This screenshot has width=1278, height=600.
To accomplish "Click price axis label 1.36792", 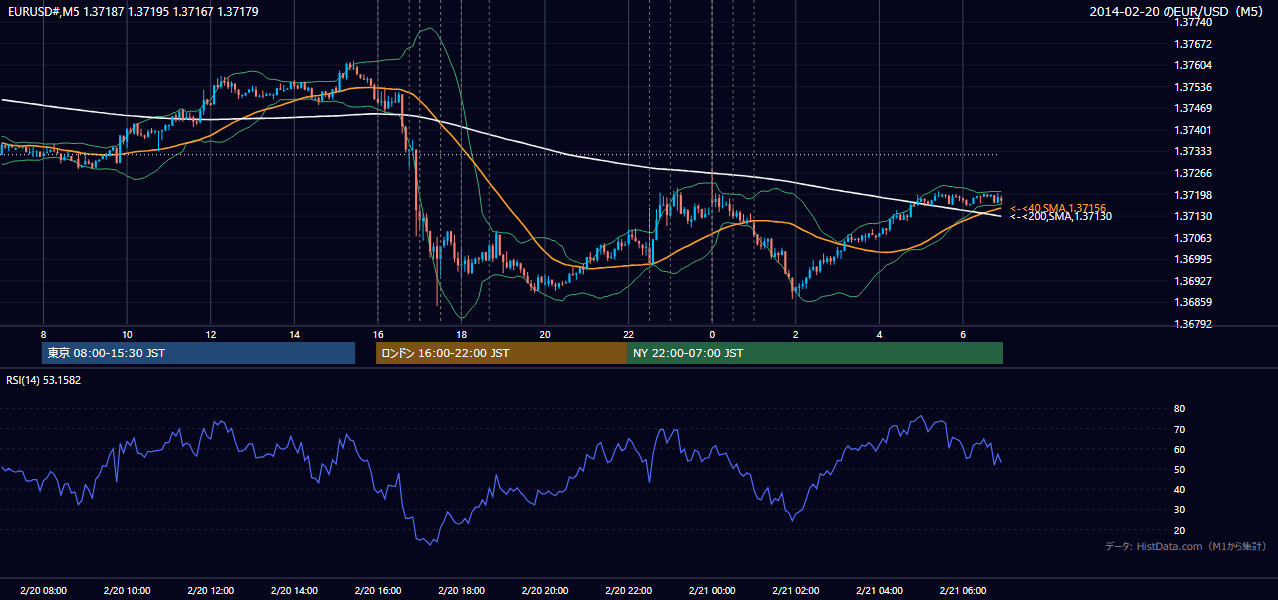I will 1193,324.
